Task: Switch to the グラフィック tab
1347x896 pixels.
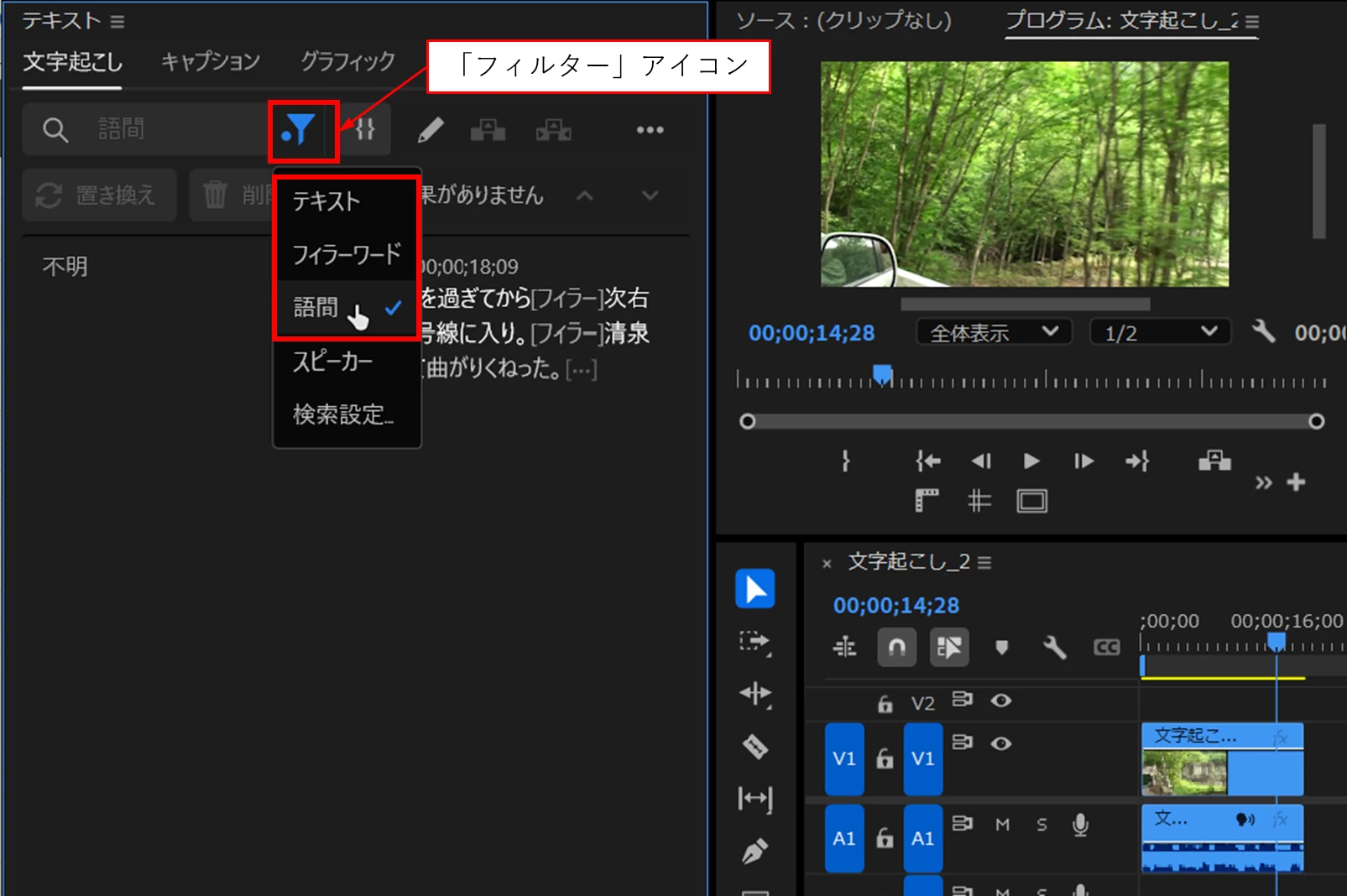Action: (x=347, y=61)
